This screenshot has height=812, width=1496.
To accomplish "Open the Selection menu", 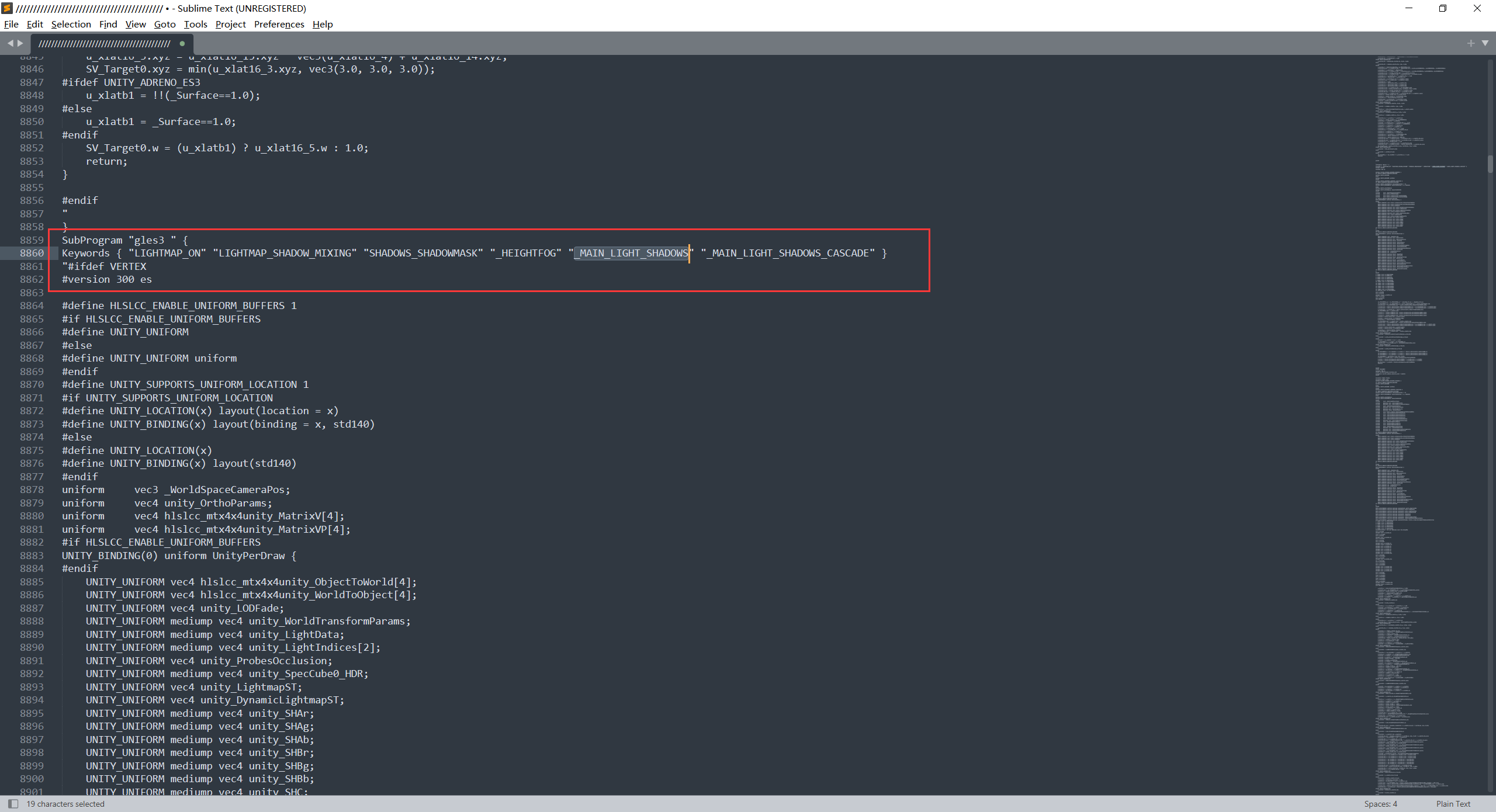I will 71,24.
